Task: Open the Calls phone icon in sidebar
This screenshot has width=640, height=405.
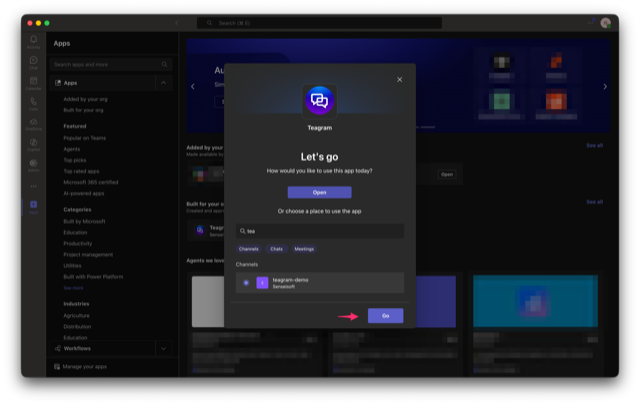Action: pos(33,101)
